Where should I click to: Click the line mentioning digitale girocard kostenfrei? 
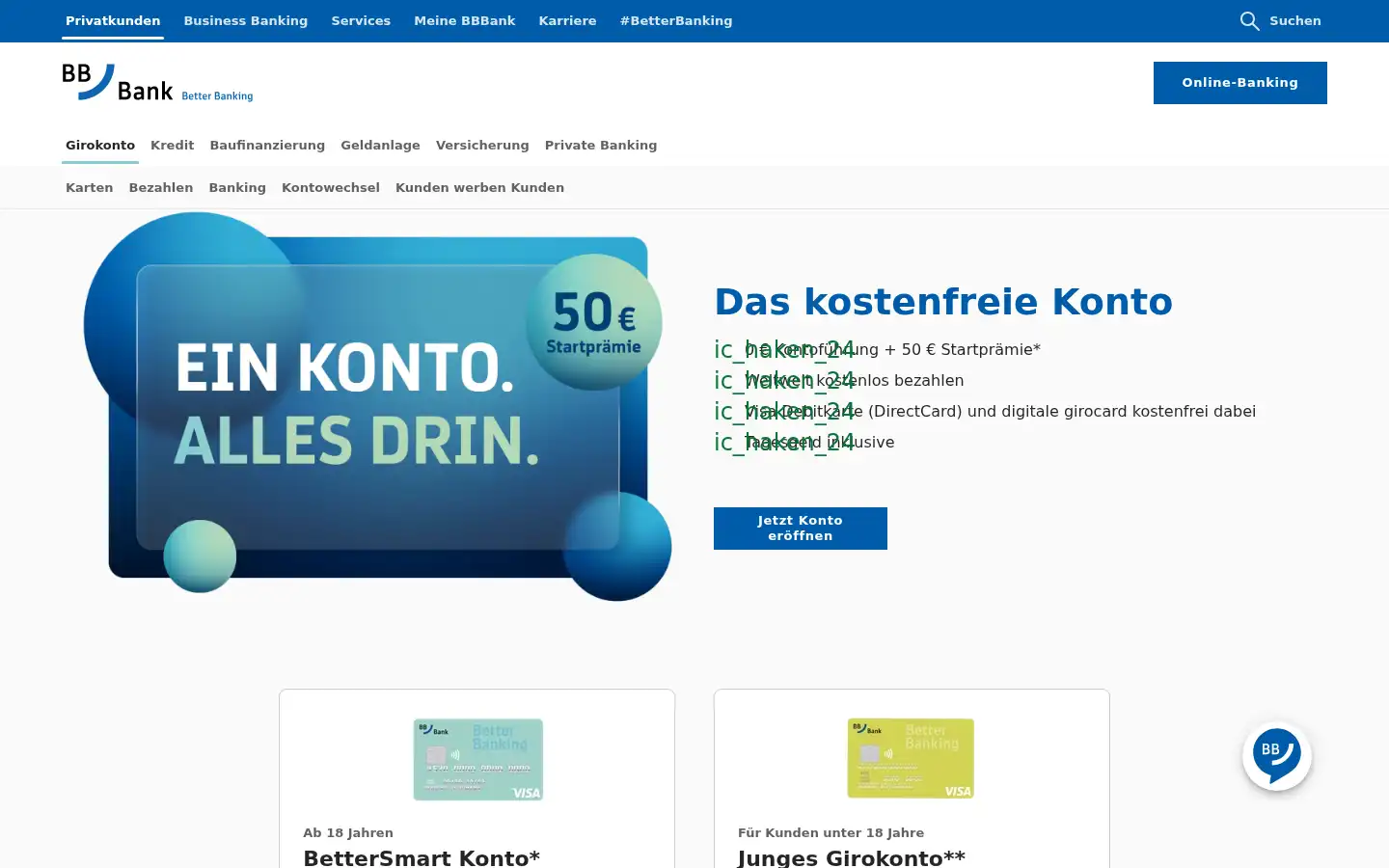coord(1000,411)
